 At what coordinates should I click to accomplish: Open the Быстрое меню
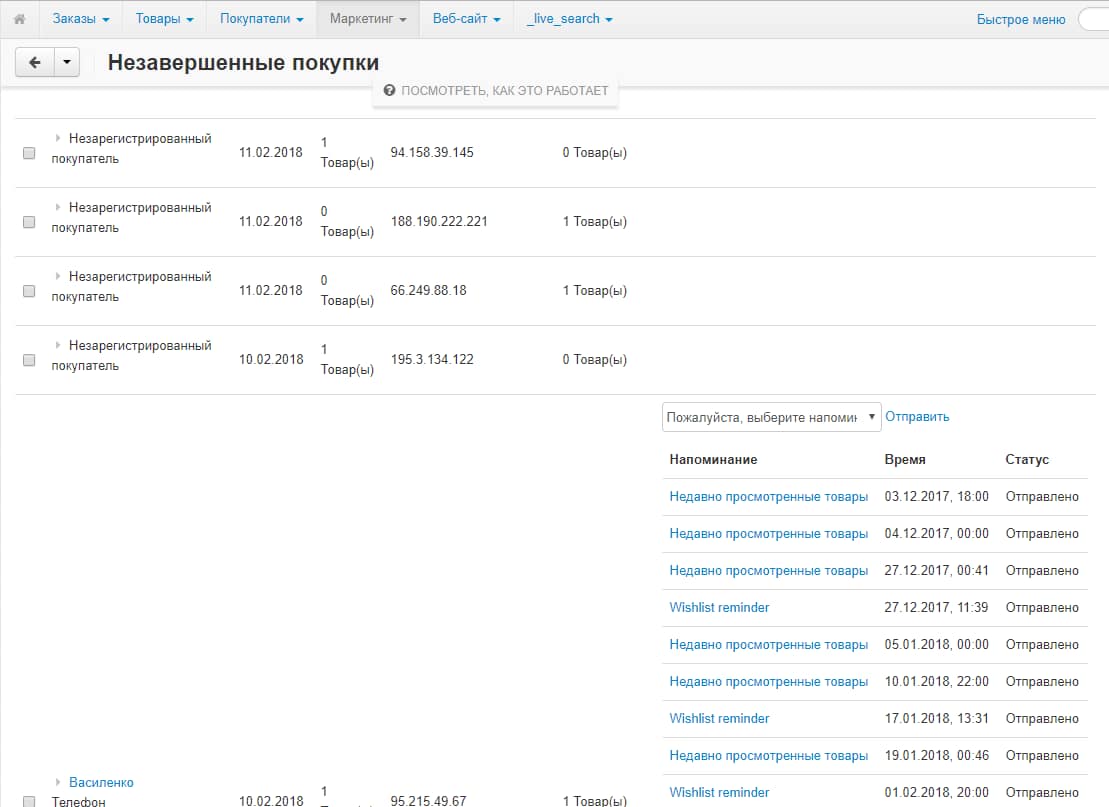point(1020,18)
